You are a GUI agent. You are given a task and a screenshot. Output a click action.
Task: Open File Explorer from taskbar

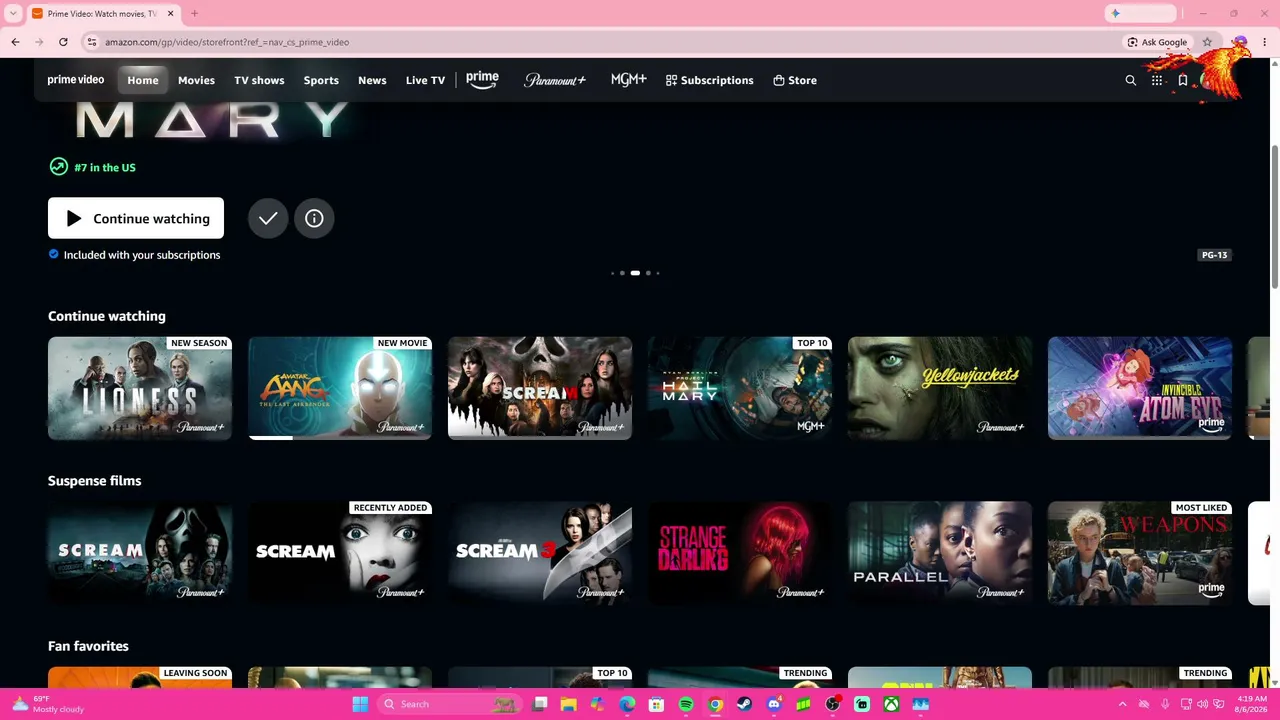click(568, 704)
